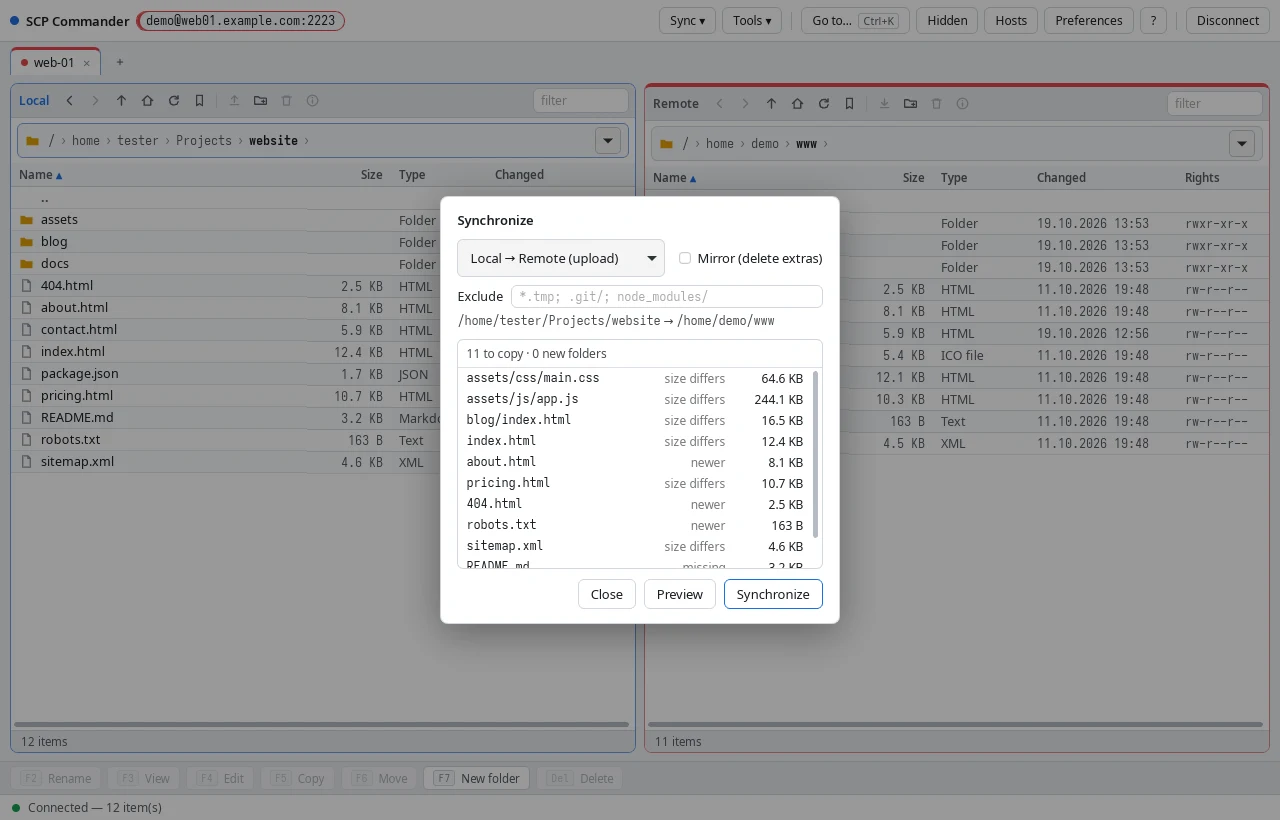This screenshot has height=820, width=1280.
Task: Go to parent directory in Local panel
Action: (122, 100)
